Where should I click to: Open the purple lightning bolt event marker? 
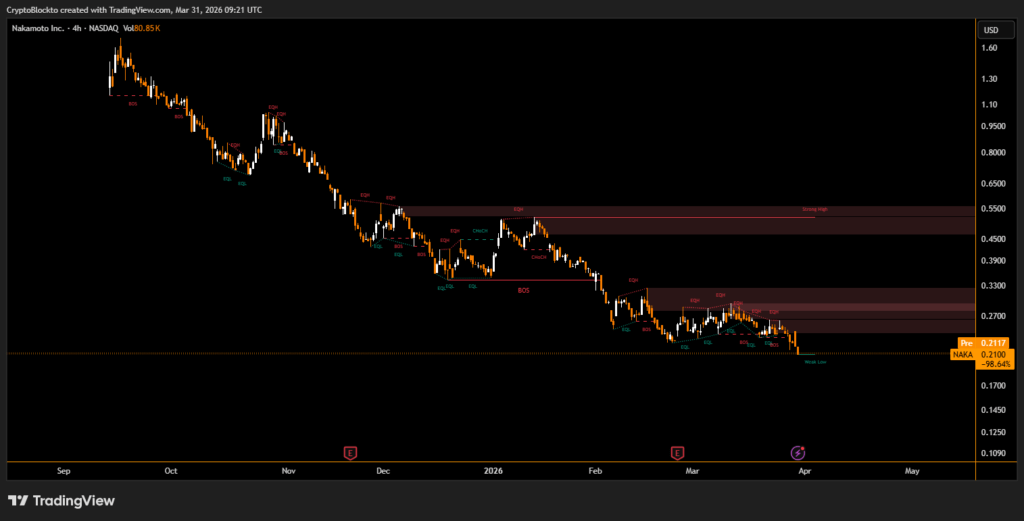798,453
